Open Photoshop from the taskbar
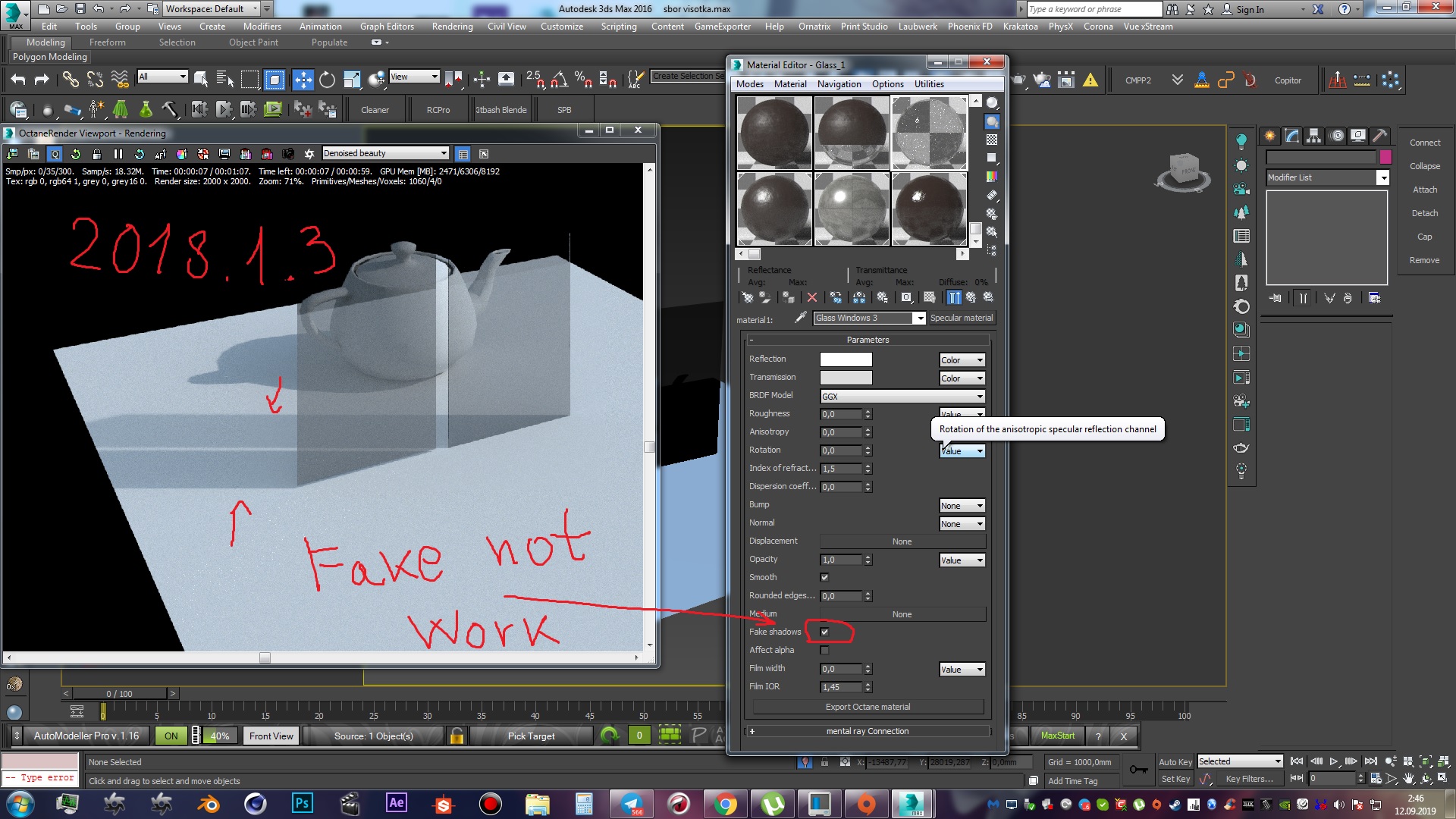Image resolution: width=1456 pixels, height=819 pixels. click(x=302, y=803)
